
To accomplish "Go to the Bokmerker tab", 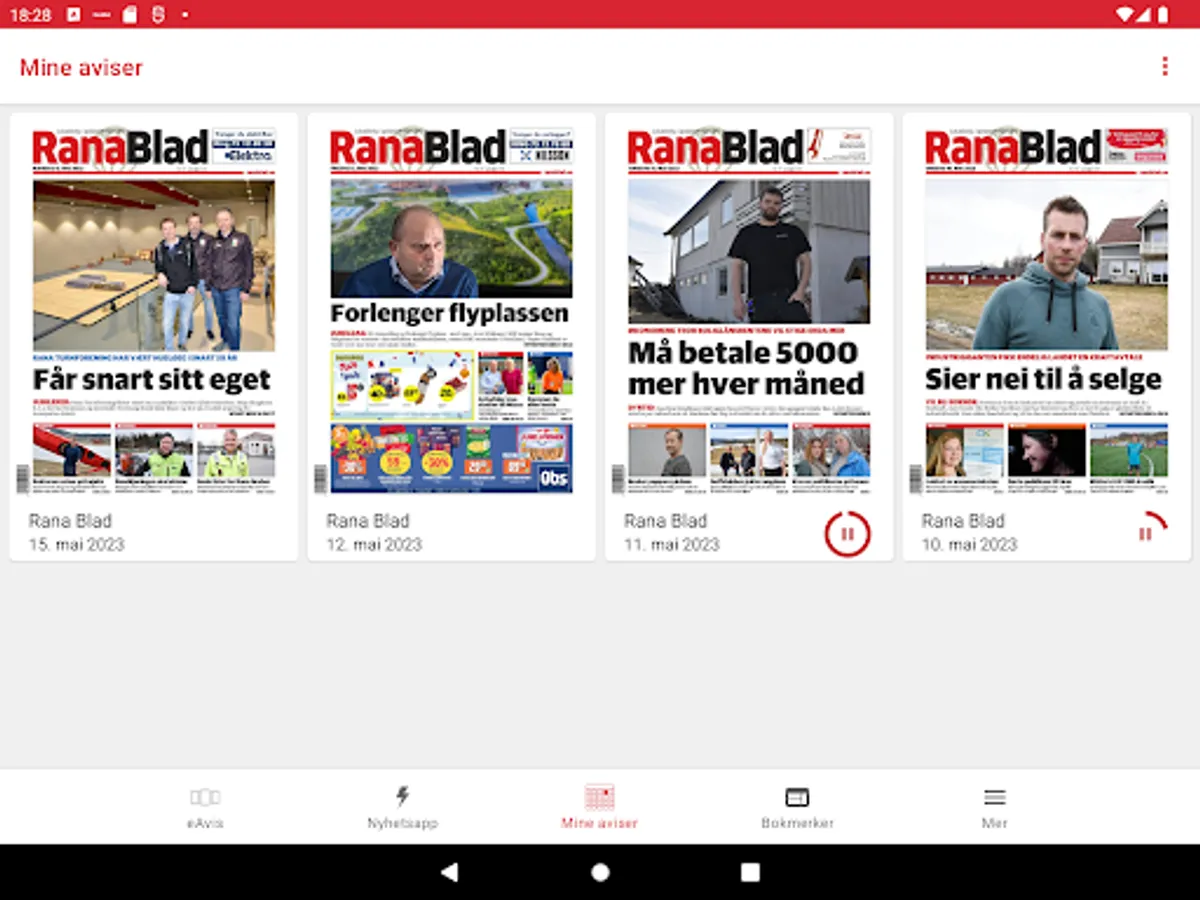I will pos(797,808).
